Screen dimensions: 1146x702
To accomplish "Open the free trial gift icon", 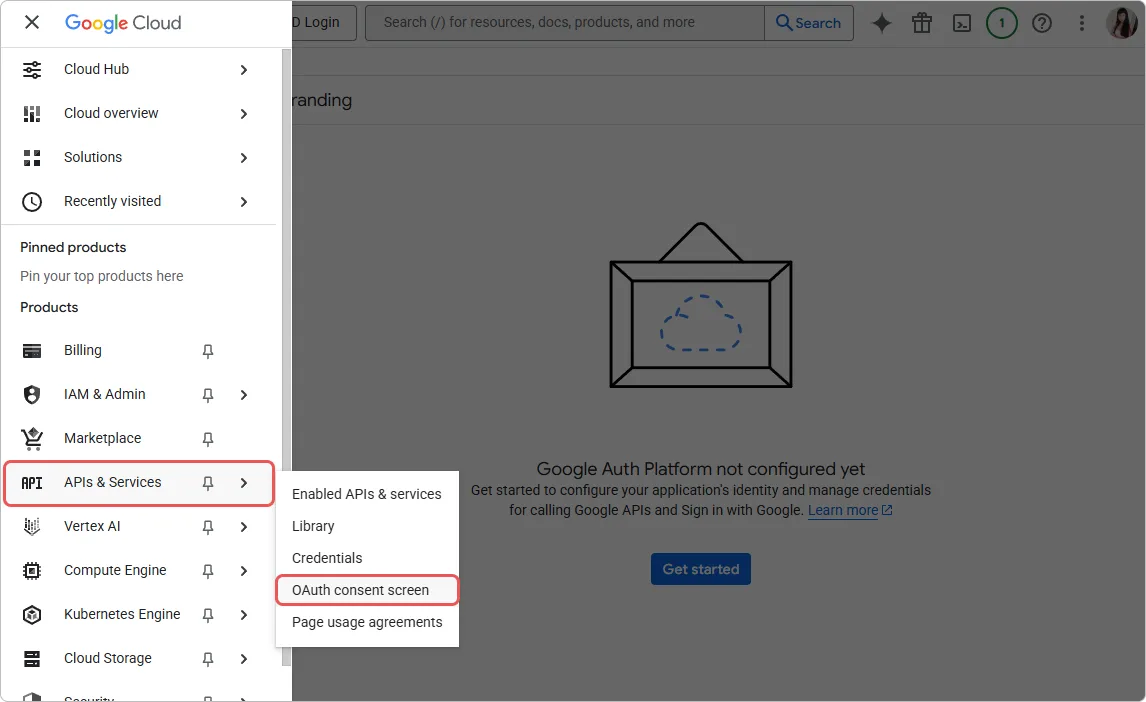I will point(921,22).
